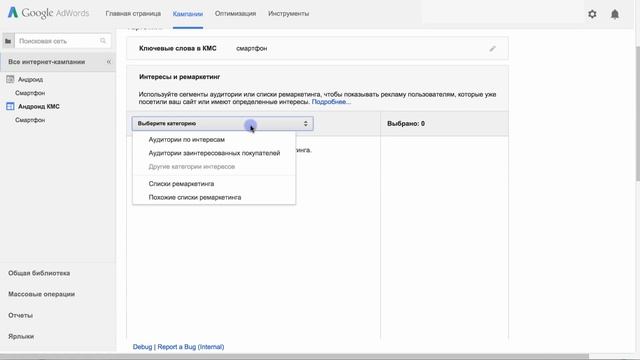Open Отчеты in the sidebar
This screenshot has height=360, width=640.
[x=20, y=316]
